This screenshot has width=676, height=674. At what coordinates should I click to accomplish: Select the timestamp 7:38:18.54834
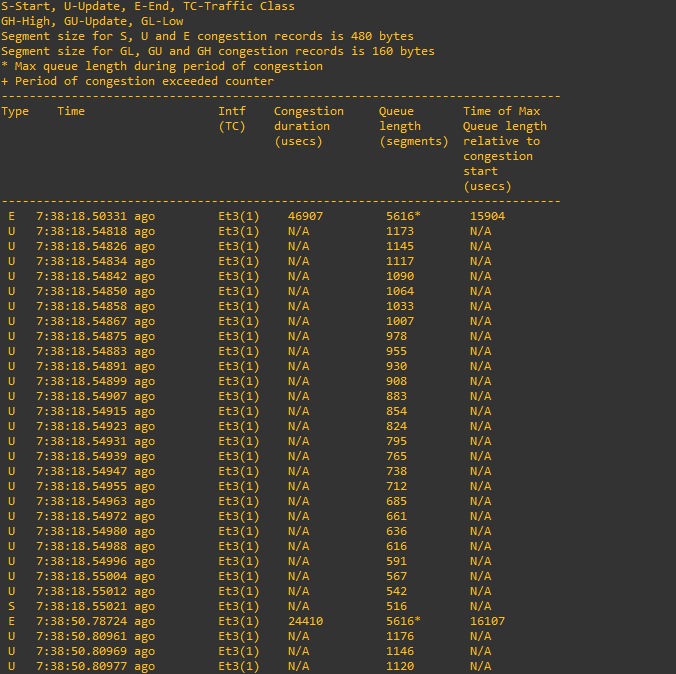tap(81, 261)
